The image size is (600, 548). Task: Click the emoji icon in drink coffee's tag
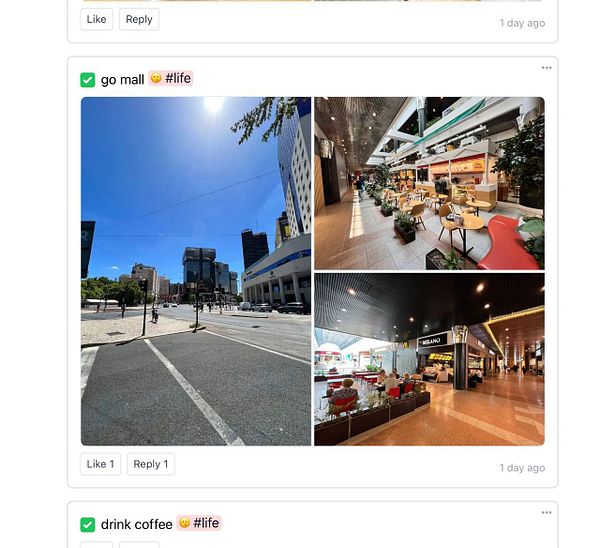coord(184,523)
